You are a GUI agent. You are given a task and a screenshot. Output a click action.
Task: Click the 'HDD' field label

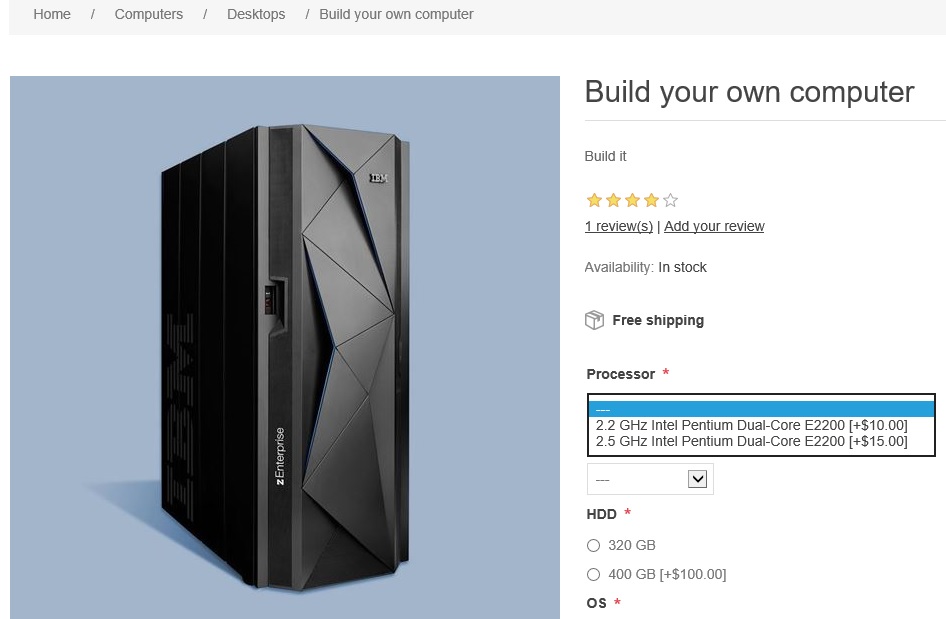(602, 514)
